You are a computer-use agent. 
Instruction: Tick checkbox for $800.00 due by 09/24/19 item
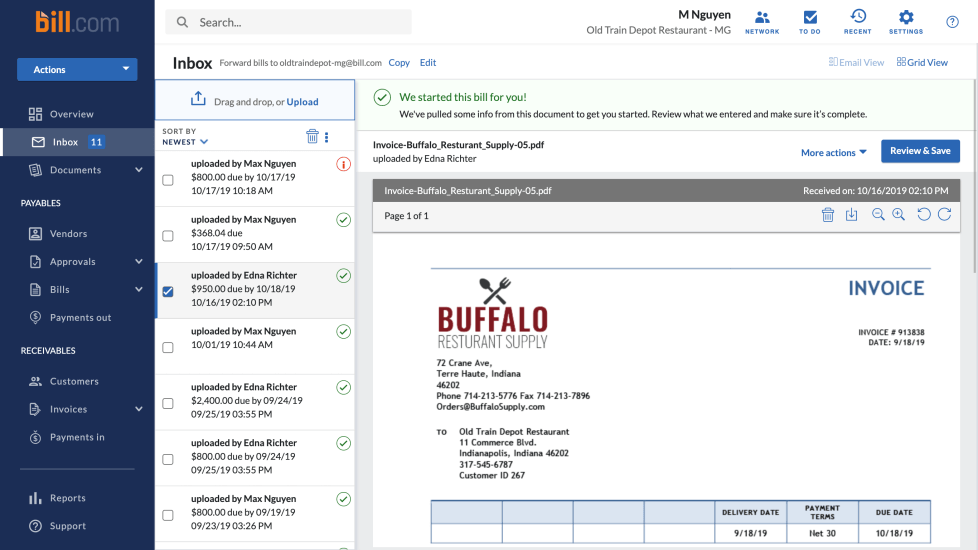tap(168, 460)
